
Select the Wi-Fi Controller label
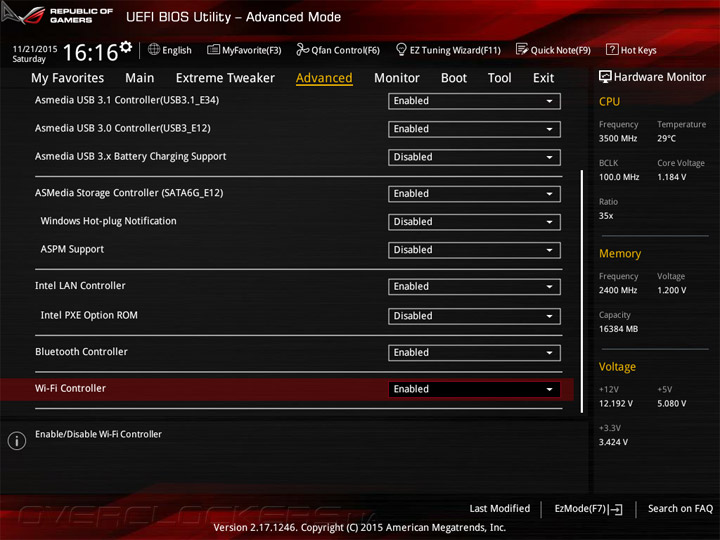(70, 388)
